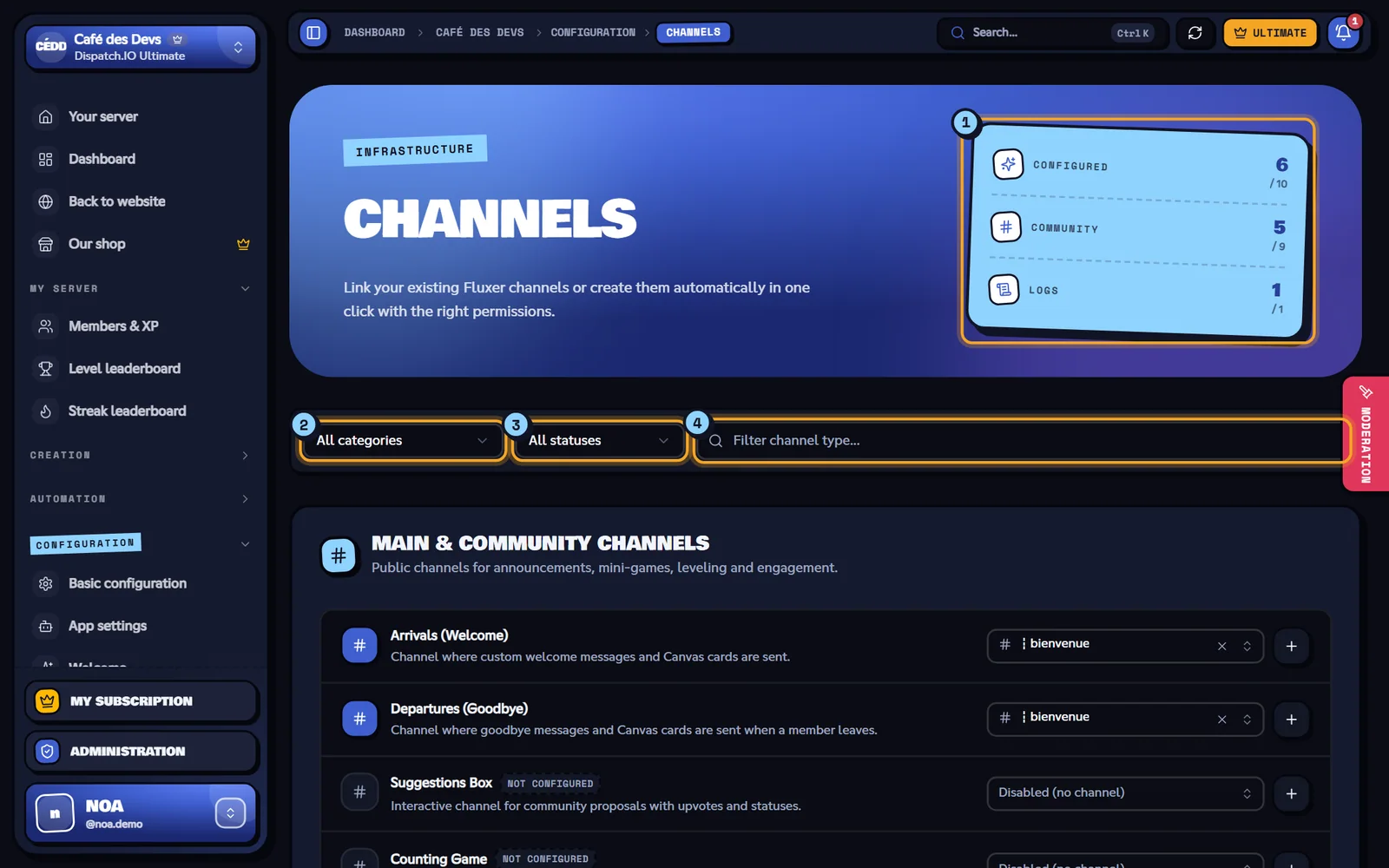1389x868 pixels.
Task: Open the All statuses dropdown
Action: click(x=599, y=441)
